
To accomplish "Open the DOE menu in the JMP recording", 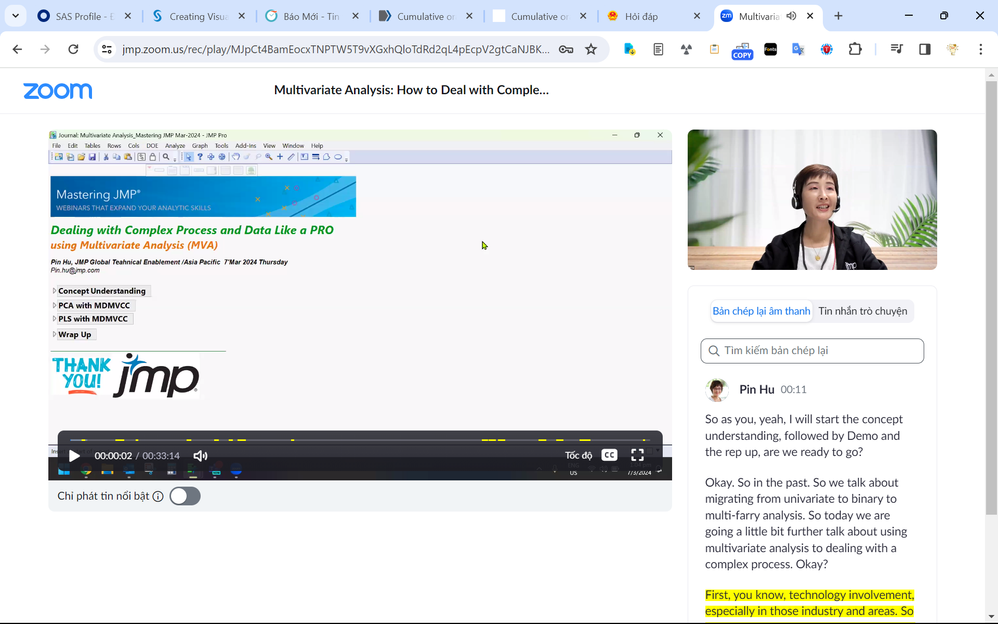I will 152,146.
